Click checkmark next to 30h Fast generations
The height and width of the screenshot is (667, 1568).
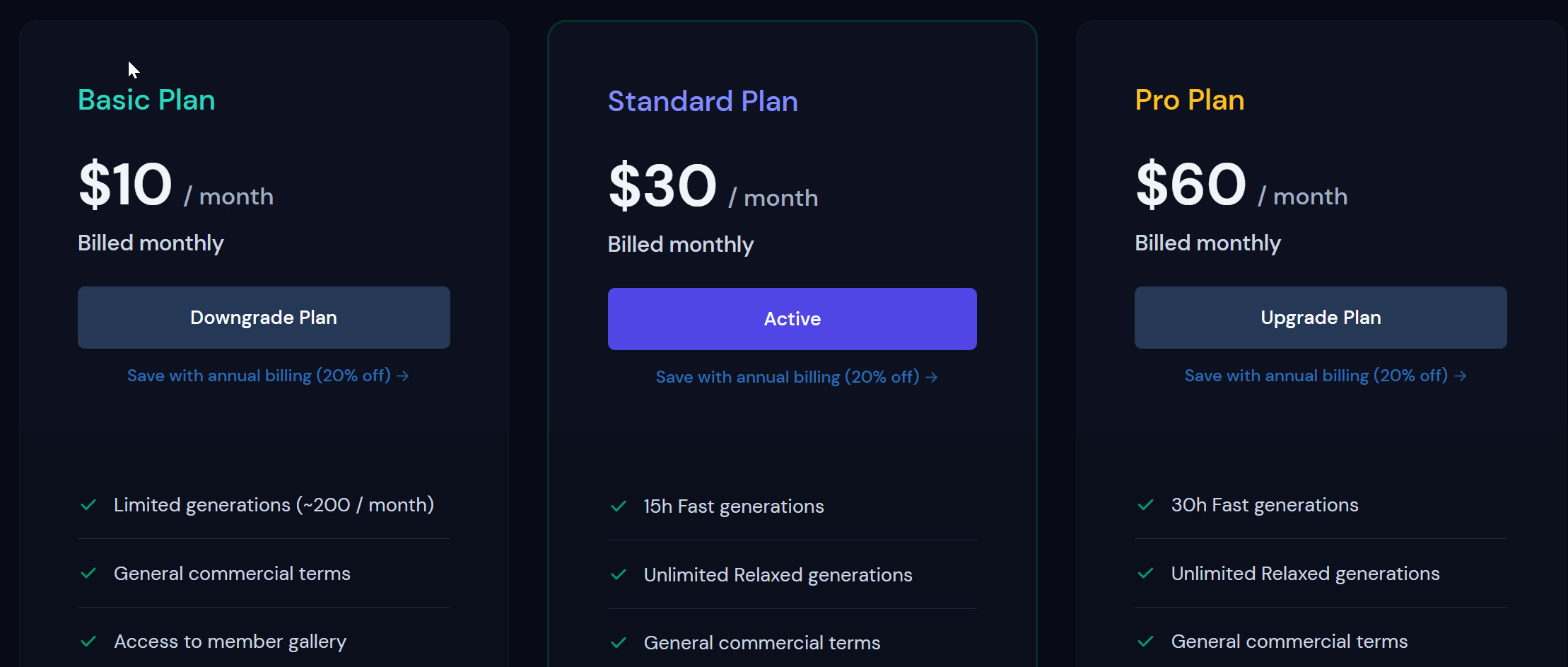[1145, 505]
